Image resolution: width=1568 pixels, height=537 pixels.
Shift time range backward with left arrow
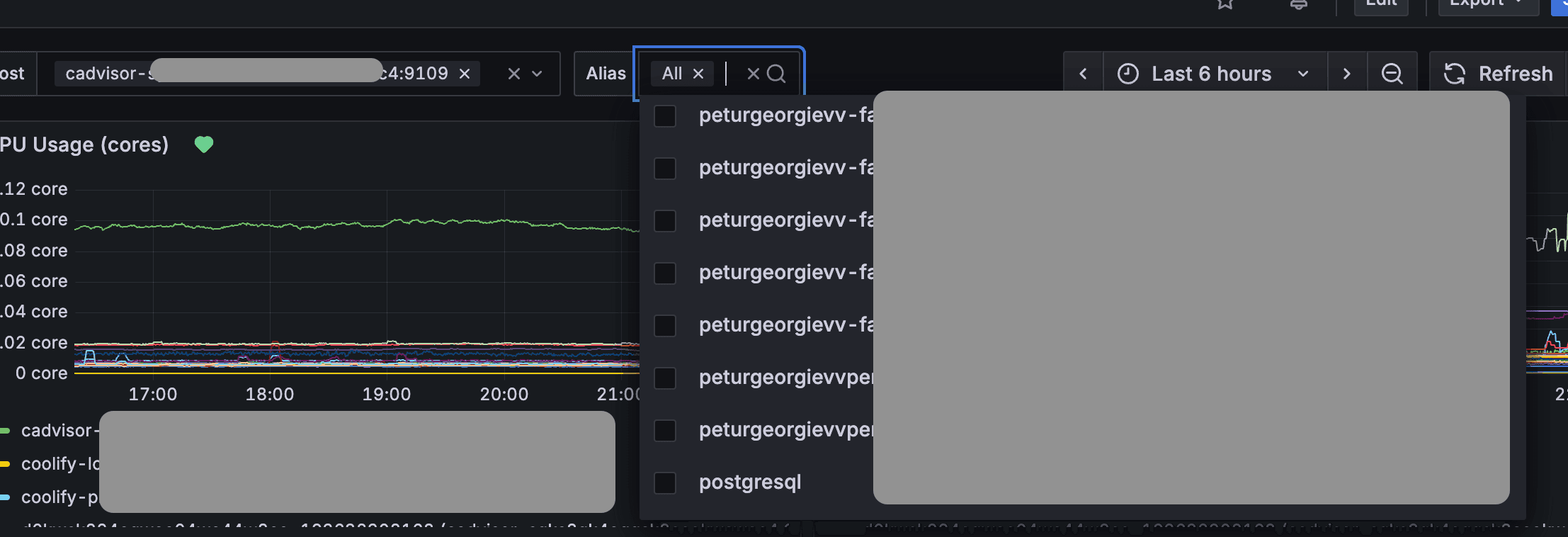point(1083,74)
